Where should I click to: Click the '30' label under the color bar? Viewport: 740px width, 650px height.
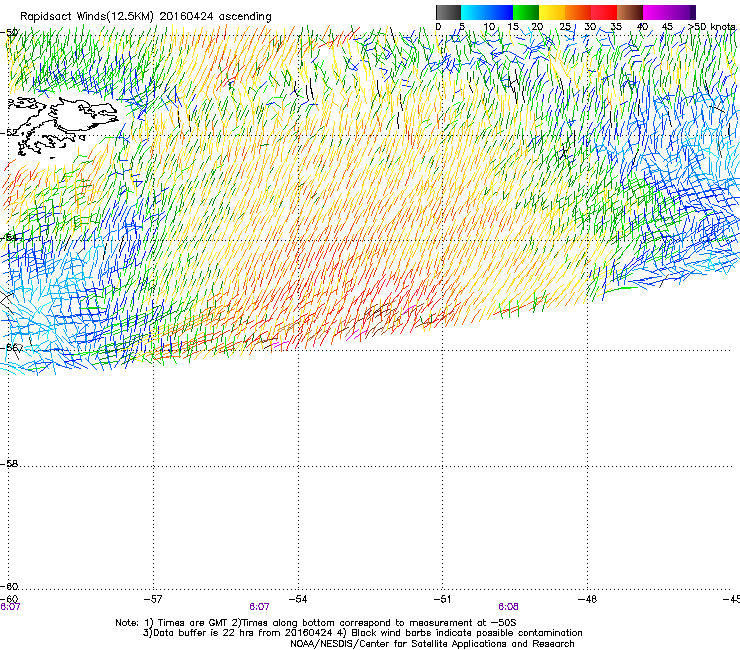click(590, 27)
